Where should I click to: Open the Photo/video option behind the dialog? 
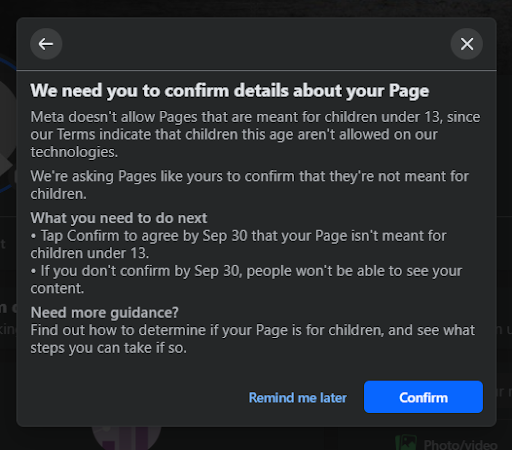click(x=447, y=444)
